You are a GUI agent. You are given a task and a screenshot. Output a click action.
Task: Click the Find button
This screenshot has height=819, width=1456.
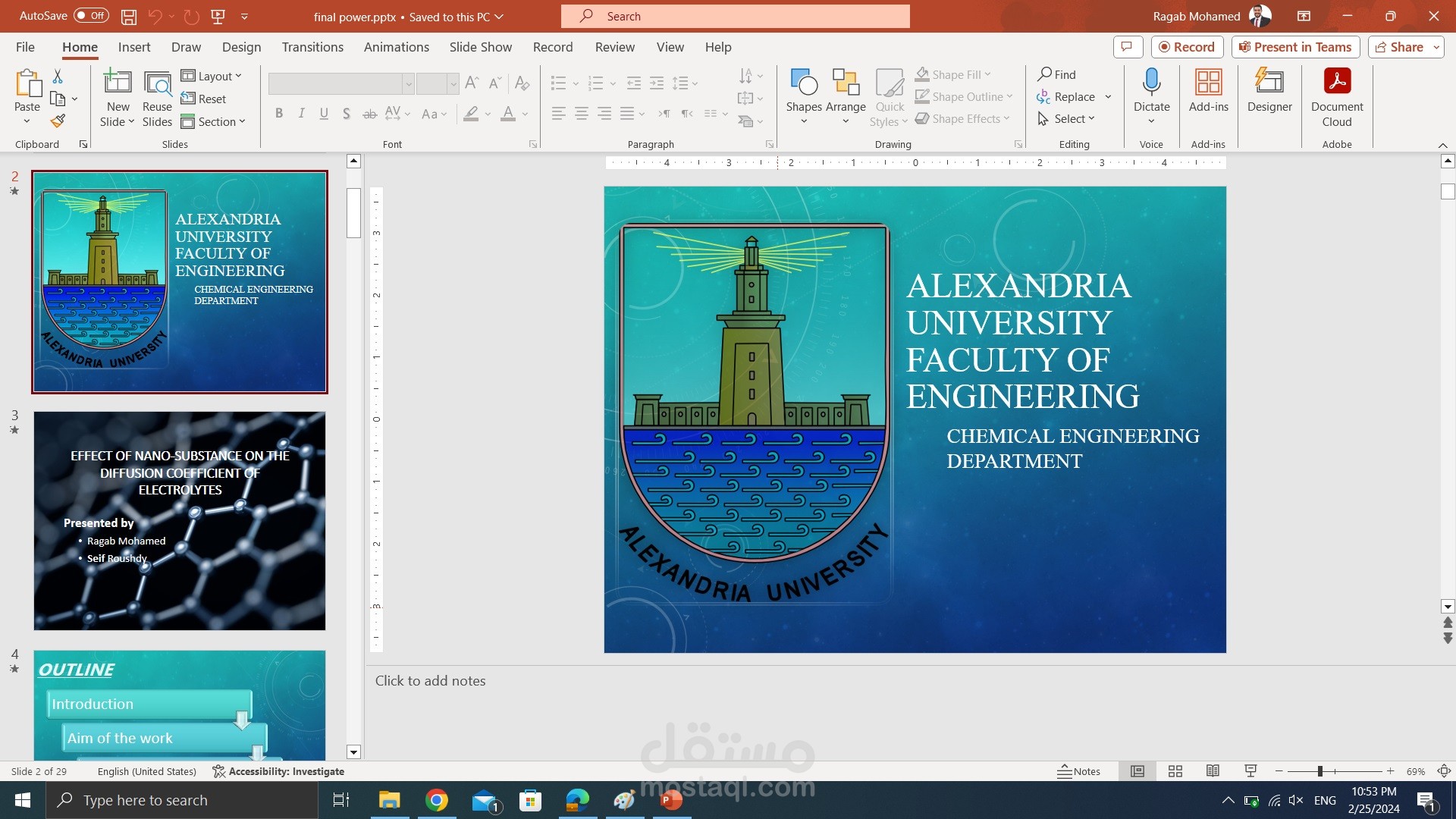click(1056, 74)
